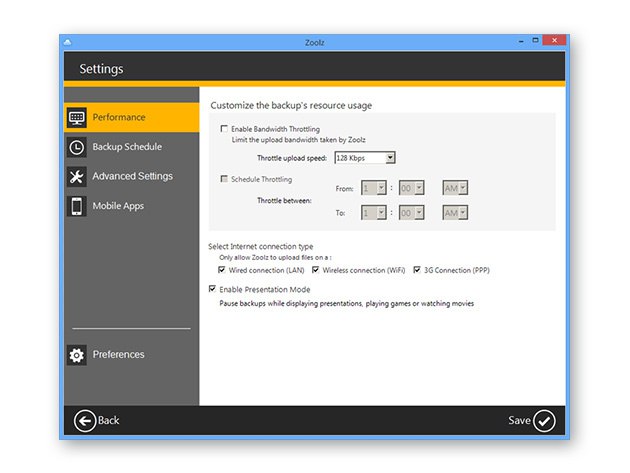Click the Back arrow circle icon

point(85,421)
